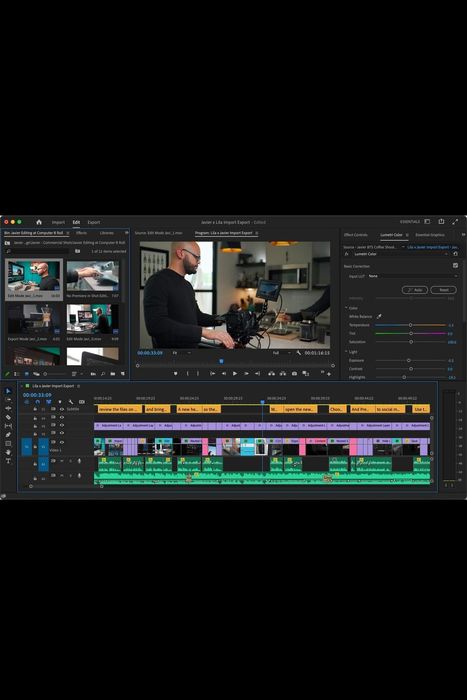Toggle lock on the Subtitle track

pos(35,409)
